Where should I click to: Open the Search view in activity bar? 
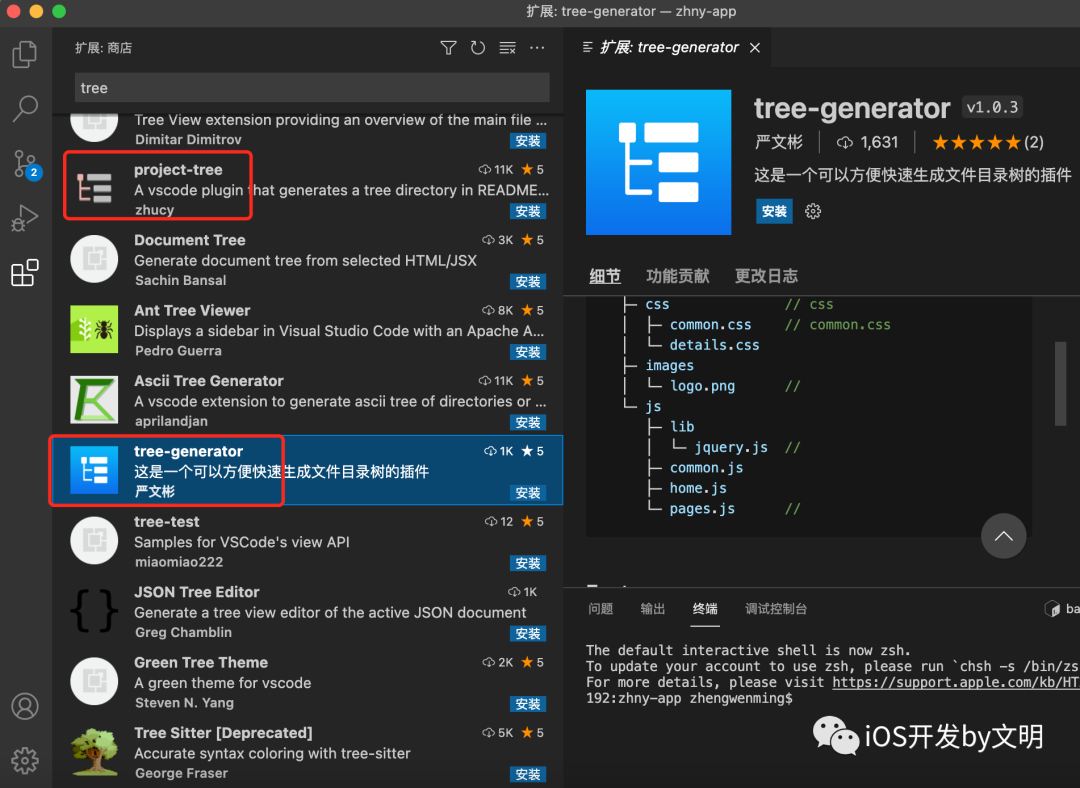[x=25, y=108]
